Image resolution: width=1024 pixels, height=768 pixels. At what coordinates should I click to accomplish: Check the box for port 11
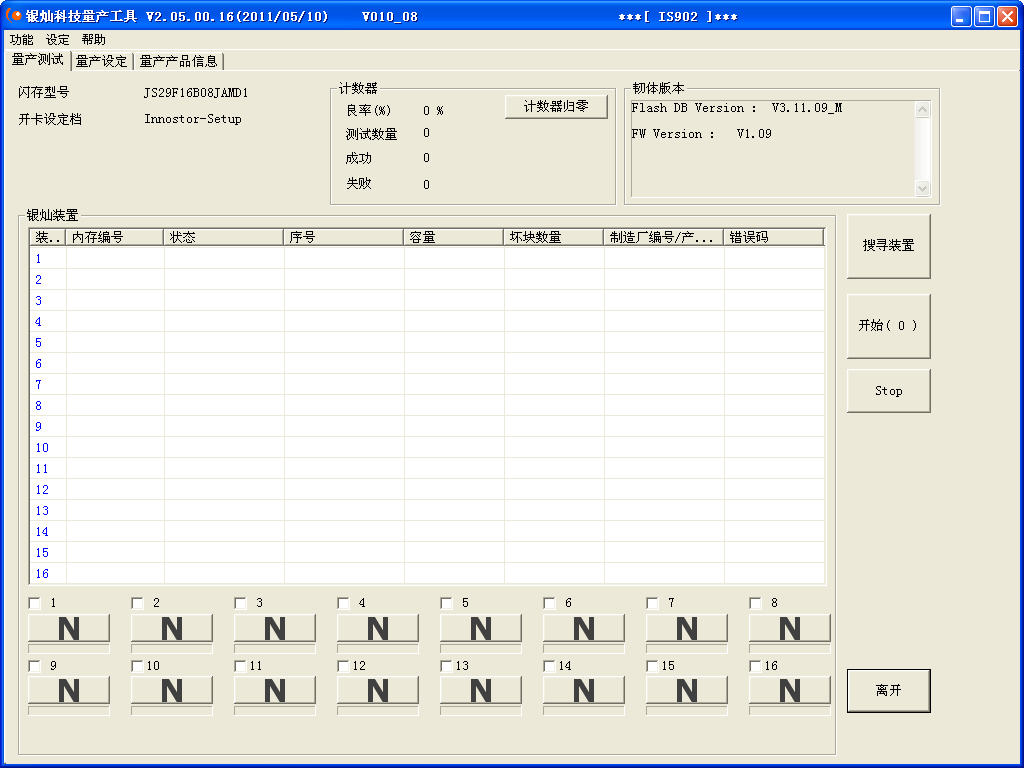click(240, 666)
